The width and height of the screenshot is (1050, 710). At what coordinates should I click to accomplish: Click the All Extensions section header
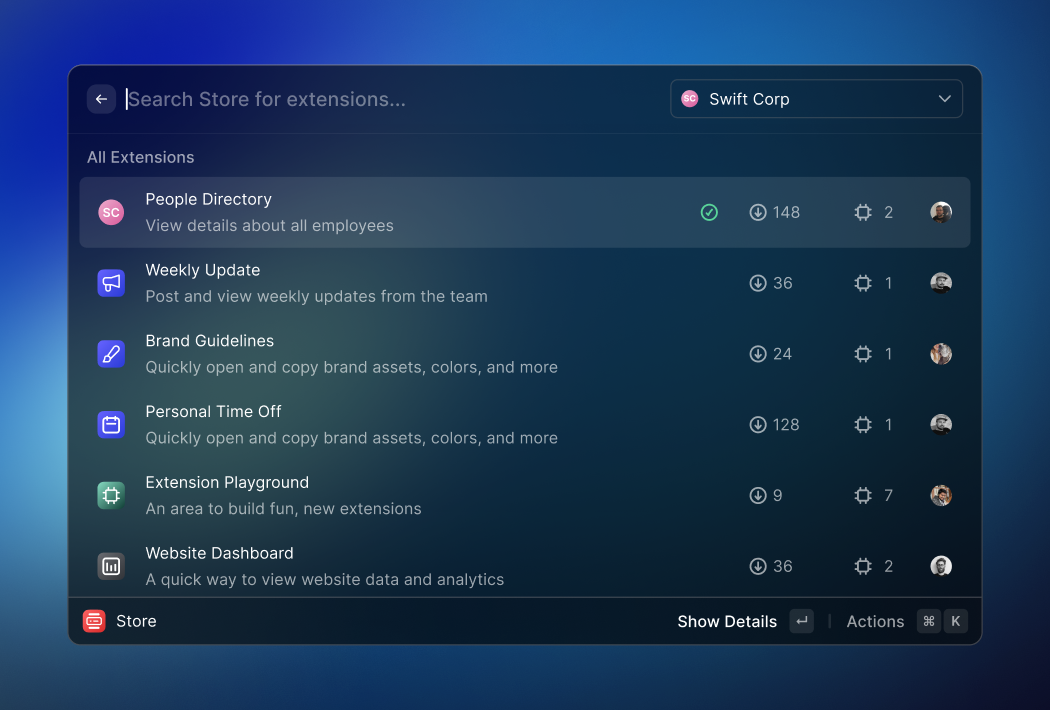point(140,157)
